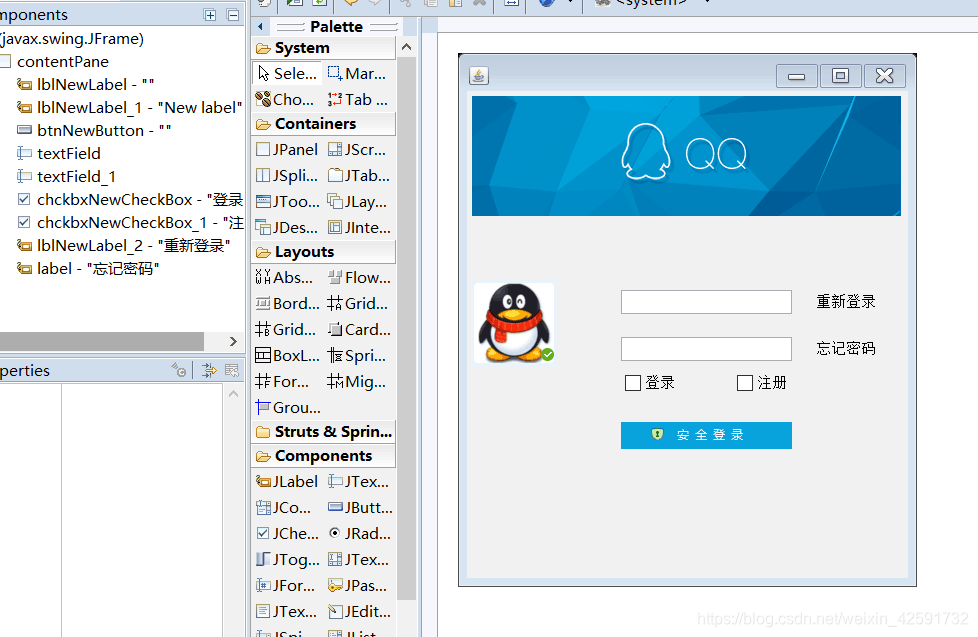Click the 忘记密码 label in preview

click(846, 348)
